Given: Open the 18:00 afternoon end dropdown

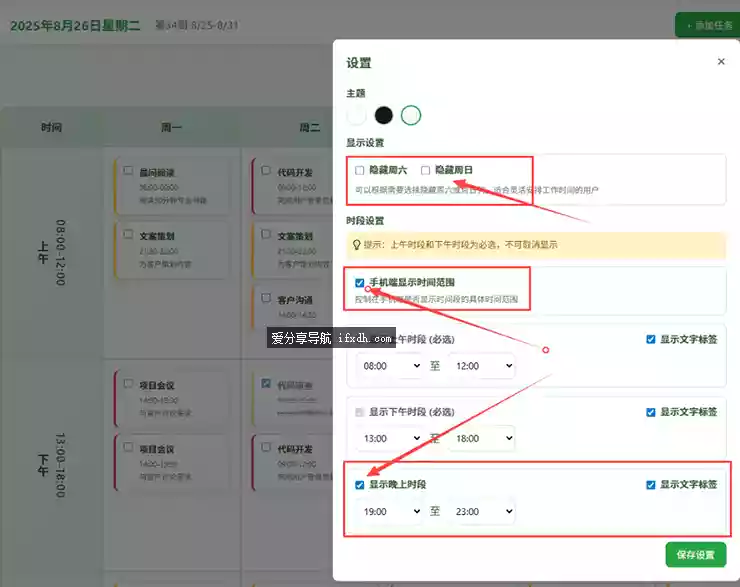Looking at the screenshot, I should 482,438.
